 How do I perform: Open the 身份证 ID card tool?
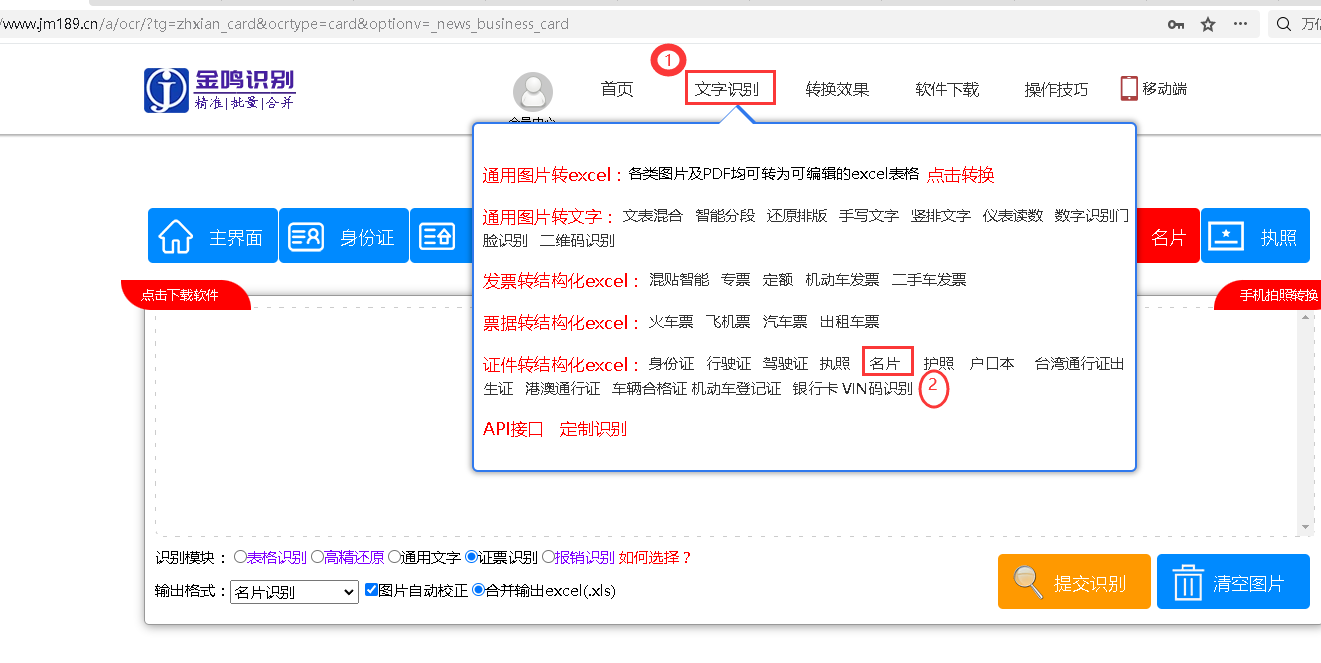point(343,235)
